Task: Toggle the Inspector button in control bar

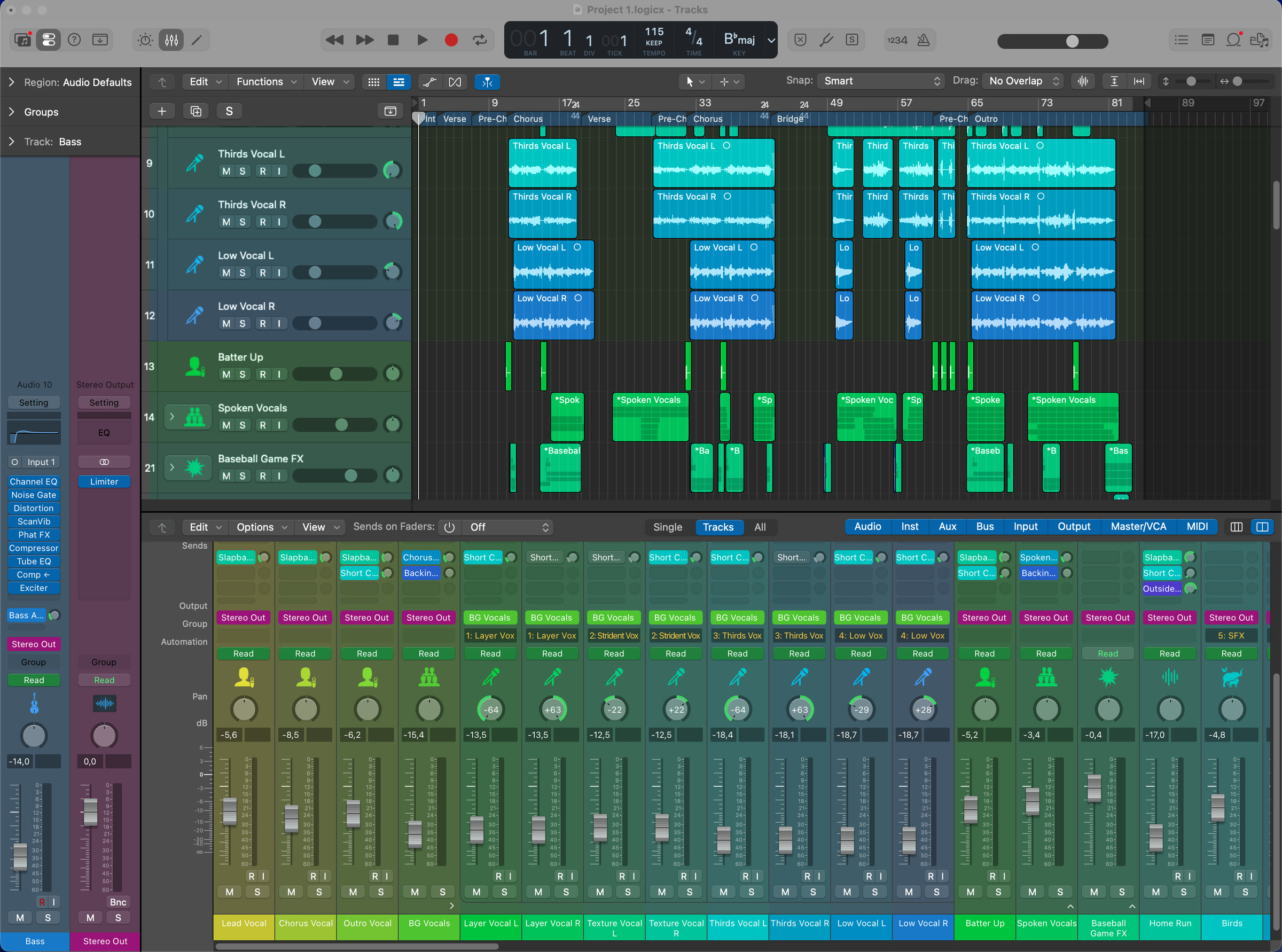Action: (x=49, y=40)
